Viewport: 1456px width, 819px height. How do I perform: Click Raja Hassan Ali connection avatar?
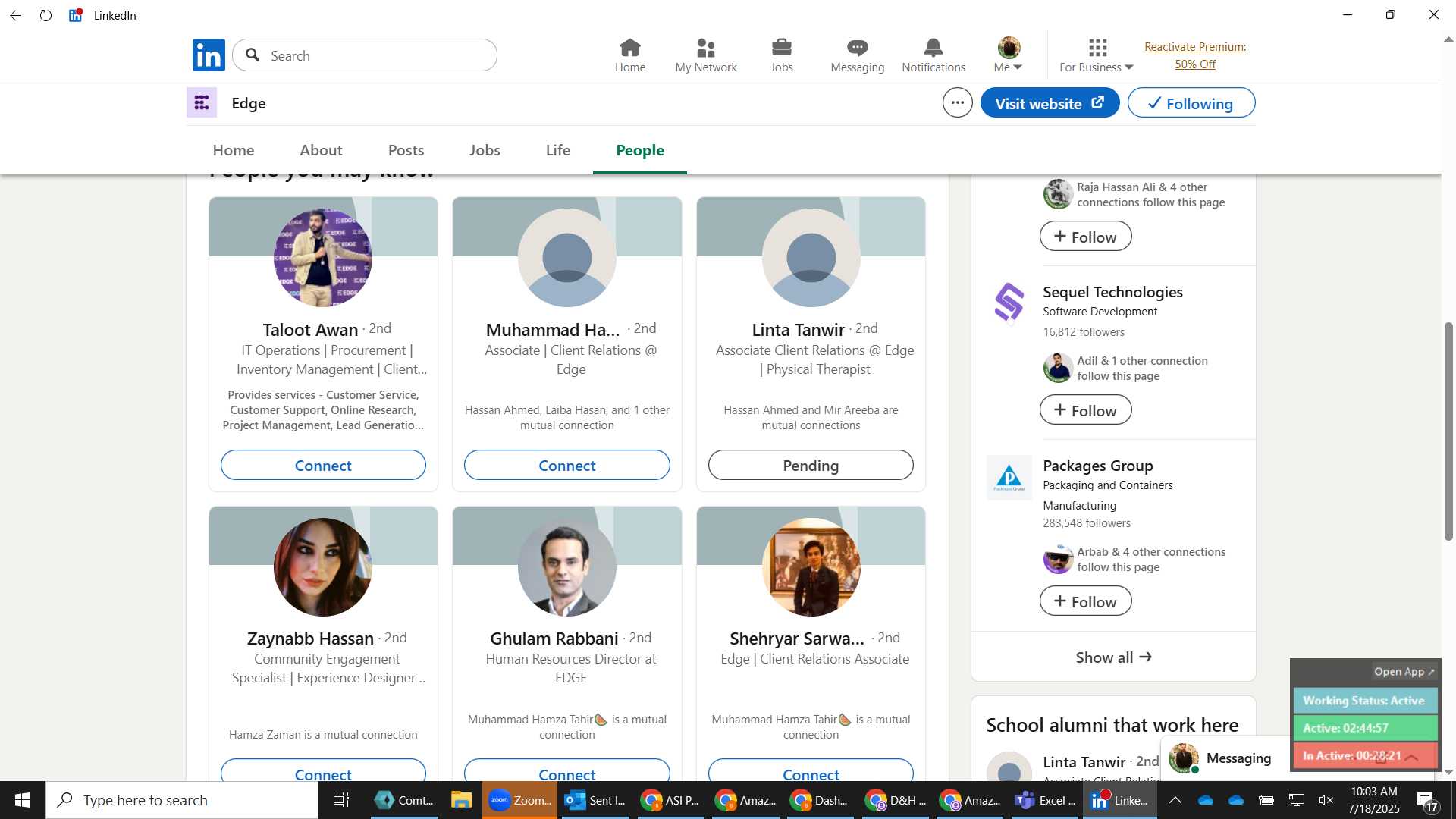[x=1058, y=194]
